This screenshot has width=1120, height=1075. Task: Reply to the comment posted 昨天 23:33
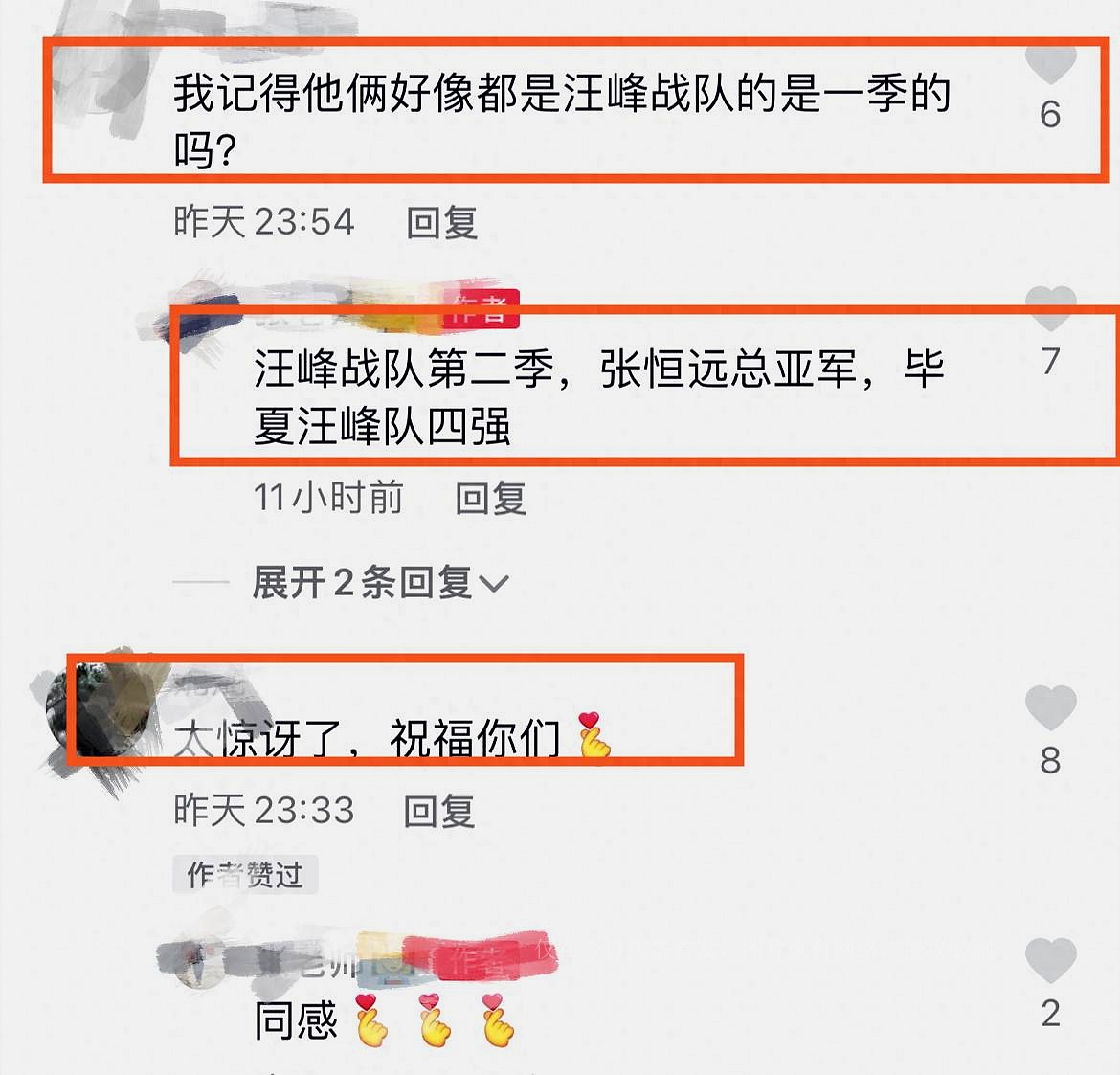[438, 812]
